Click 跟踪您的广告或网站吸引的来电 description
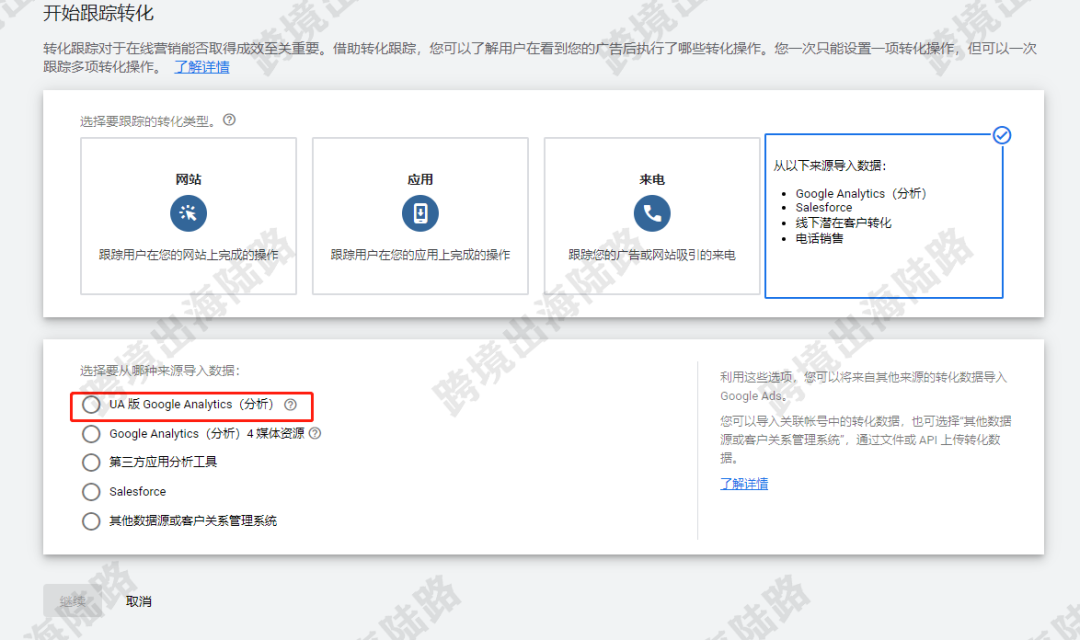This screenshot has width=1080, height=640. 652,255
